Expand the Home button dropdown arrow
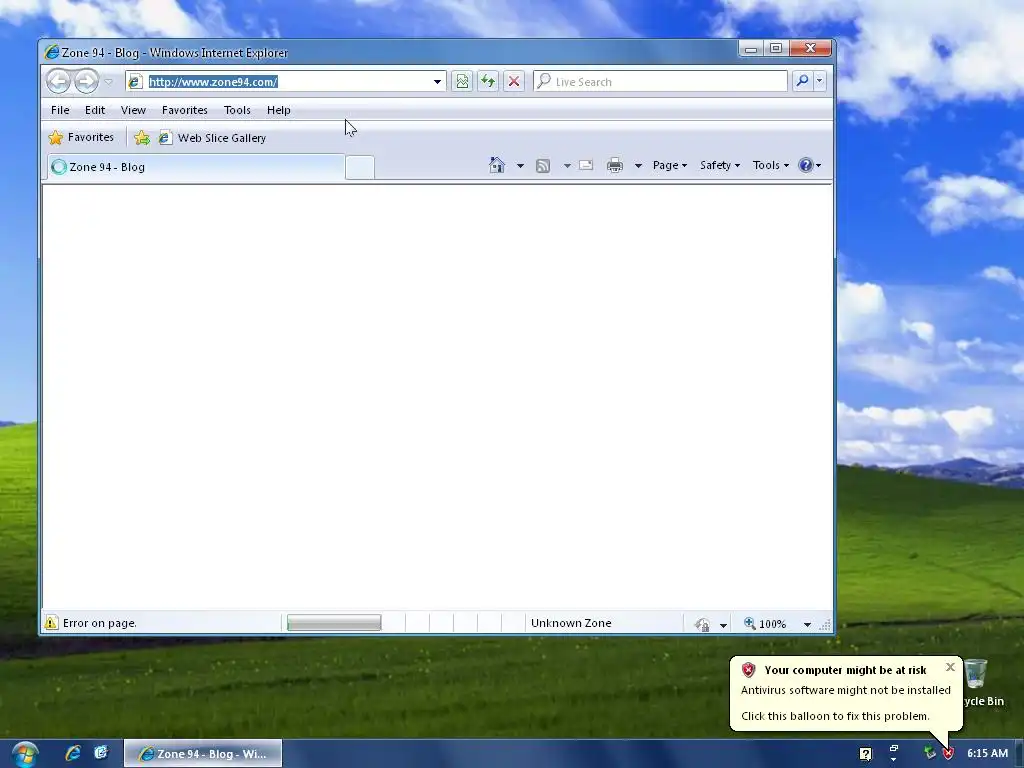The height and width of the screenshot is (768, 1024). click(520, 166)
